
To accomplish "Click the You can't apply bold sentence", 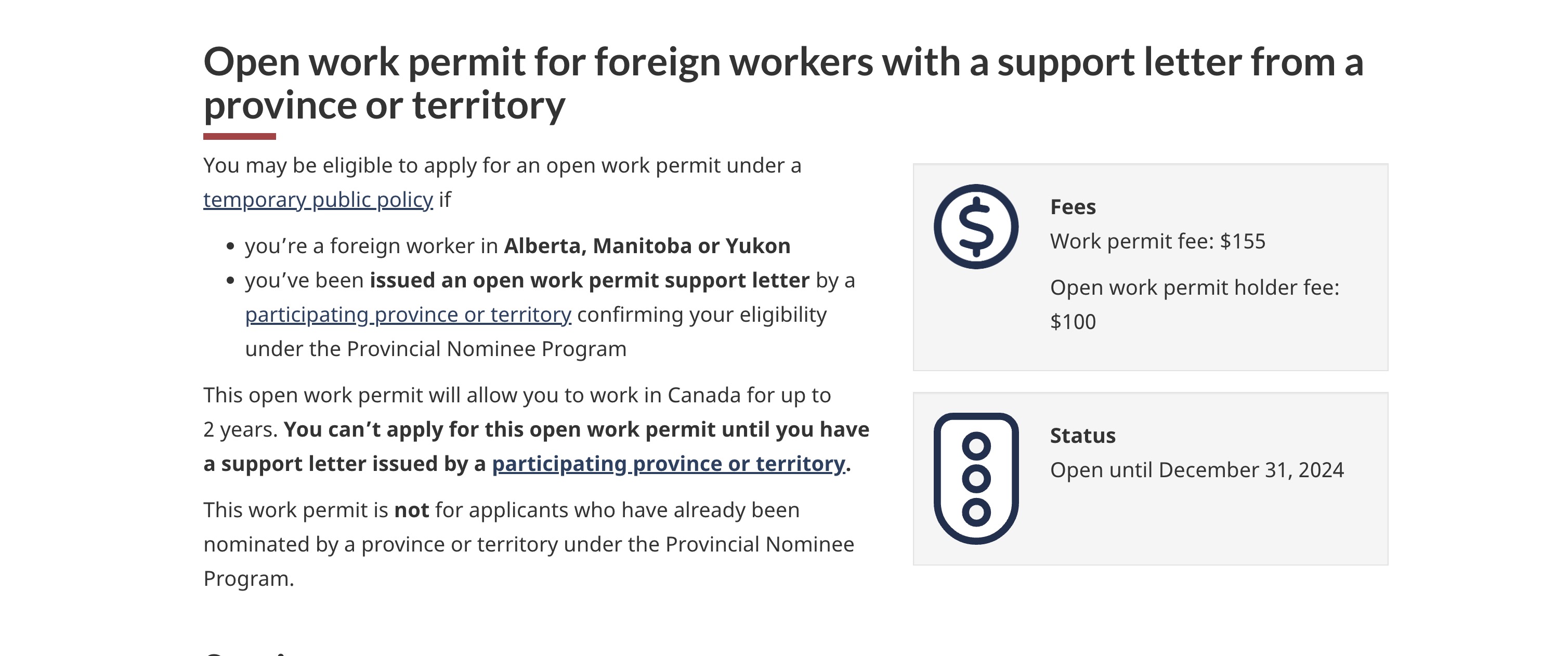I will (x=536, y=447).
